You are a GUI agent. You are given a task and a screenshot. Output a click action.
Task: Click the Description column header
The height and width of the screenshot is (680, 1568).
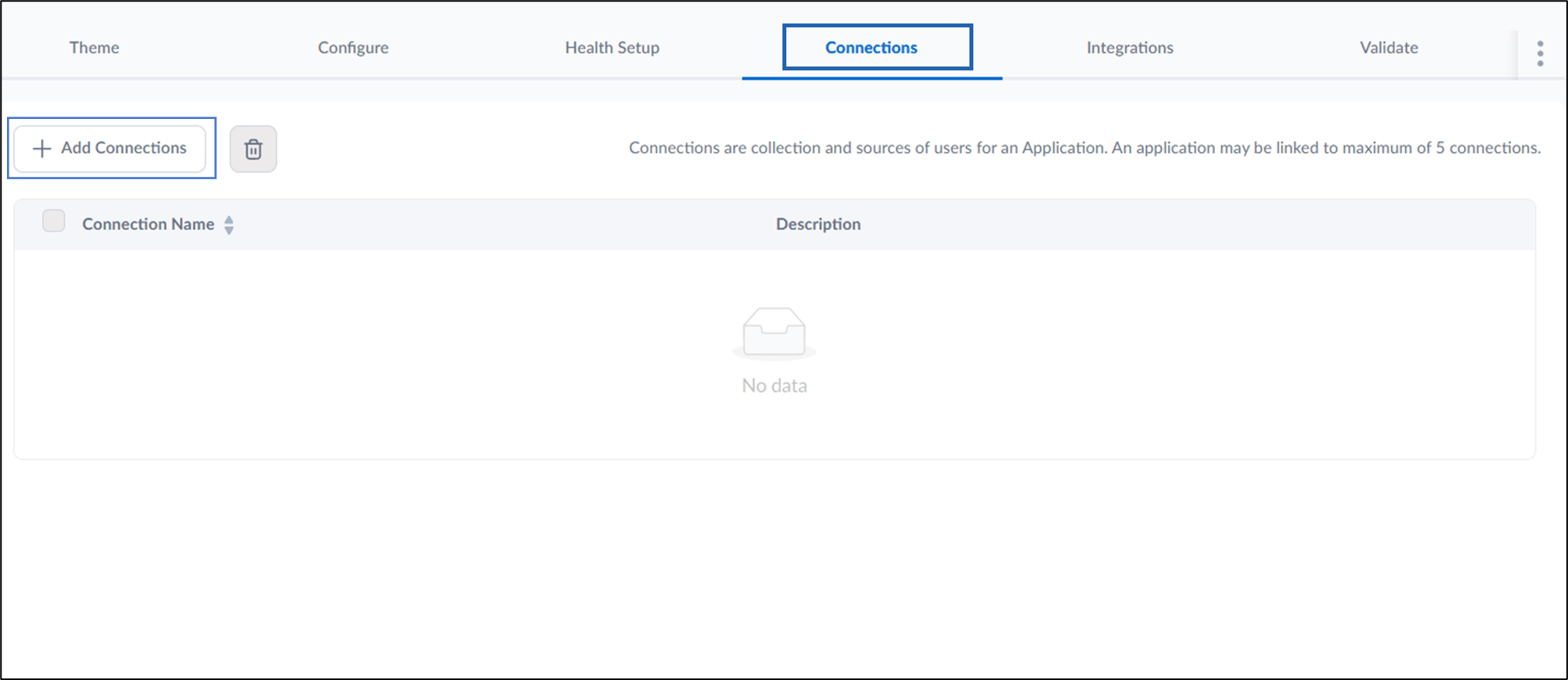click(x=818, y=225)
